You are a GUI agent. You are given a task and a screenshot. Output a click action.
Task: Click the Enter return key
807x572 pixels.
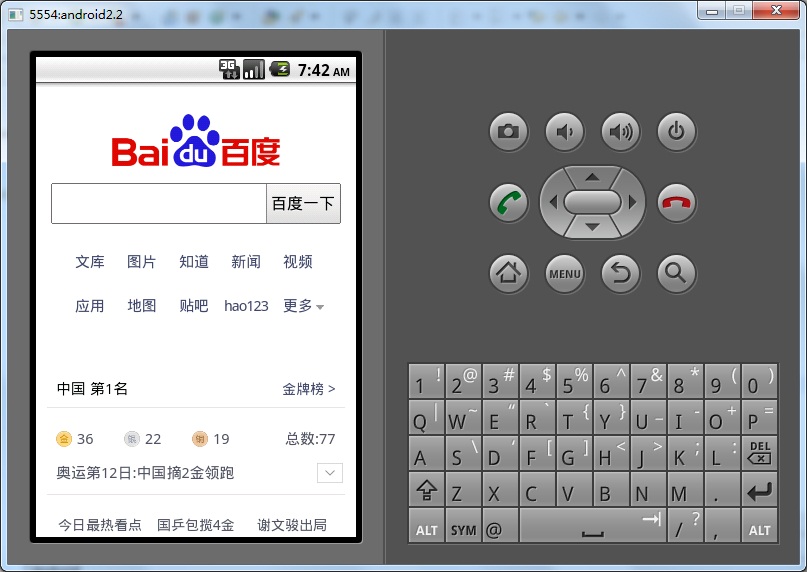pos(760,489)
